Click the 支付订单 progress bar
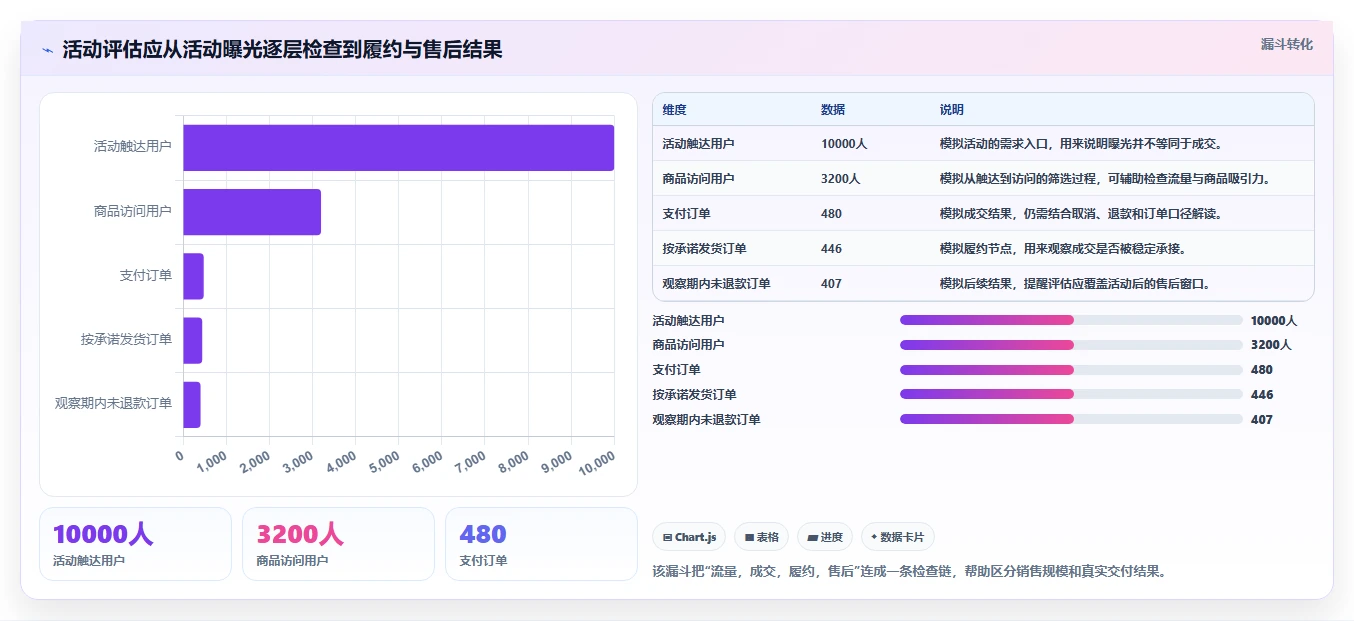 click(1071, 370)
